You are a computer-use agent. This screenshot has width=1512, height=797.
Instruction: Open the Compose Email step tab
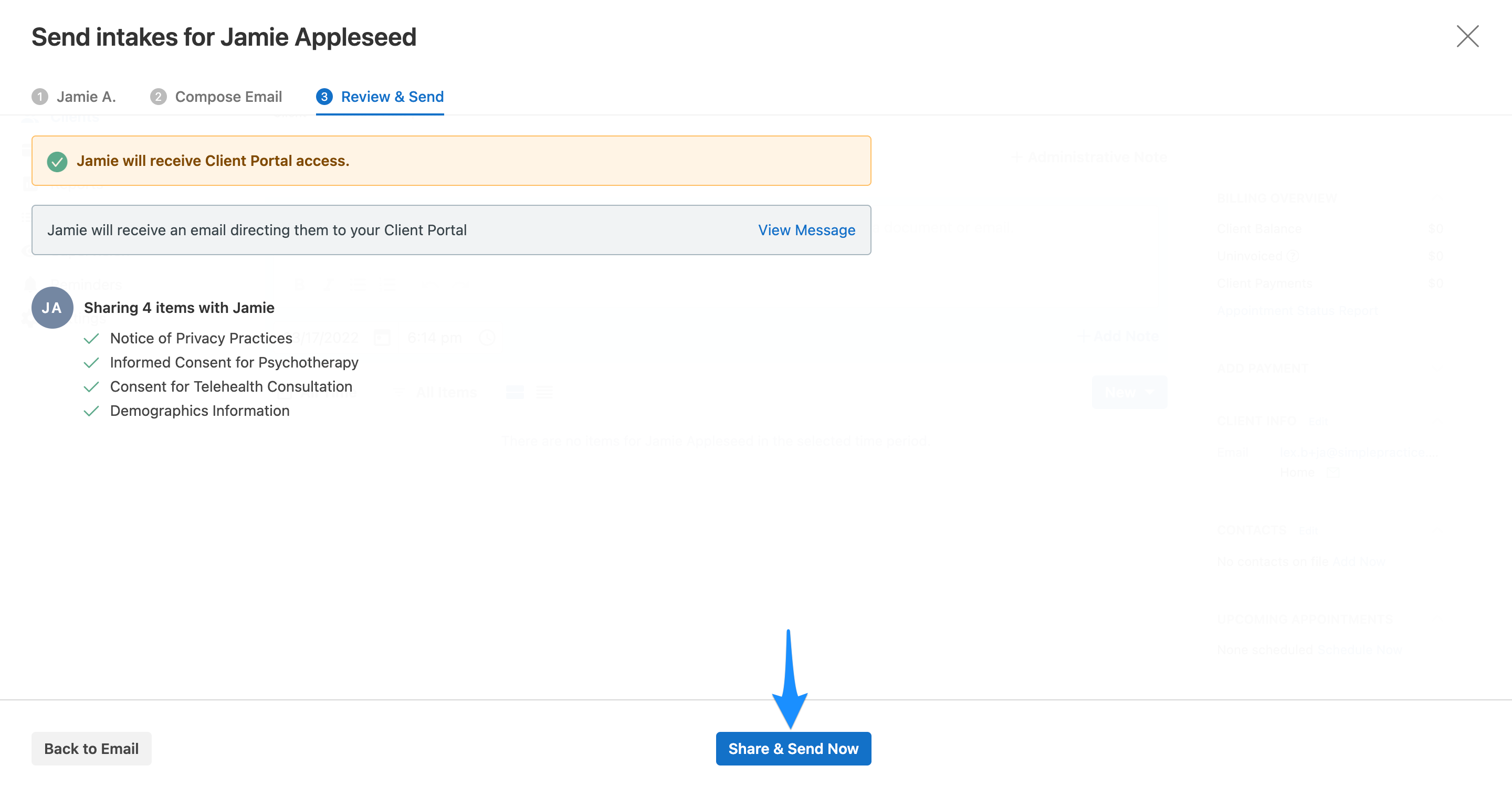pyautogui.click(x=216, y=97)
